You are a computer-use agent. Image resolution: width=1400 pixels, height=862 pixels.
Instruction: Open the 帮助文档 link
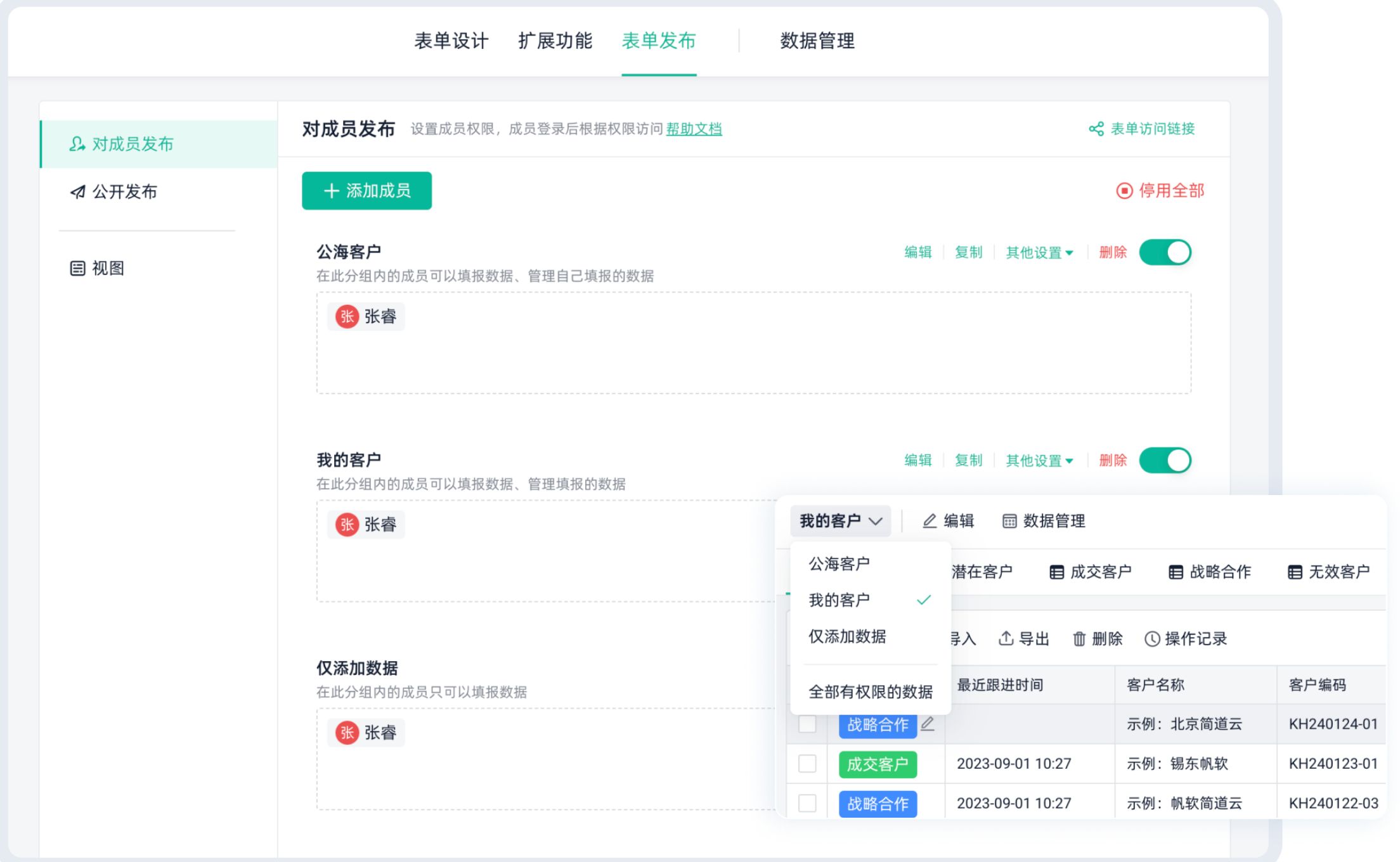pyautogui.click(x=694, y=129)
